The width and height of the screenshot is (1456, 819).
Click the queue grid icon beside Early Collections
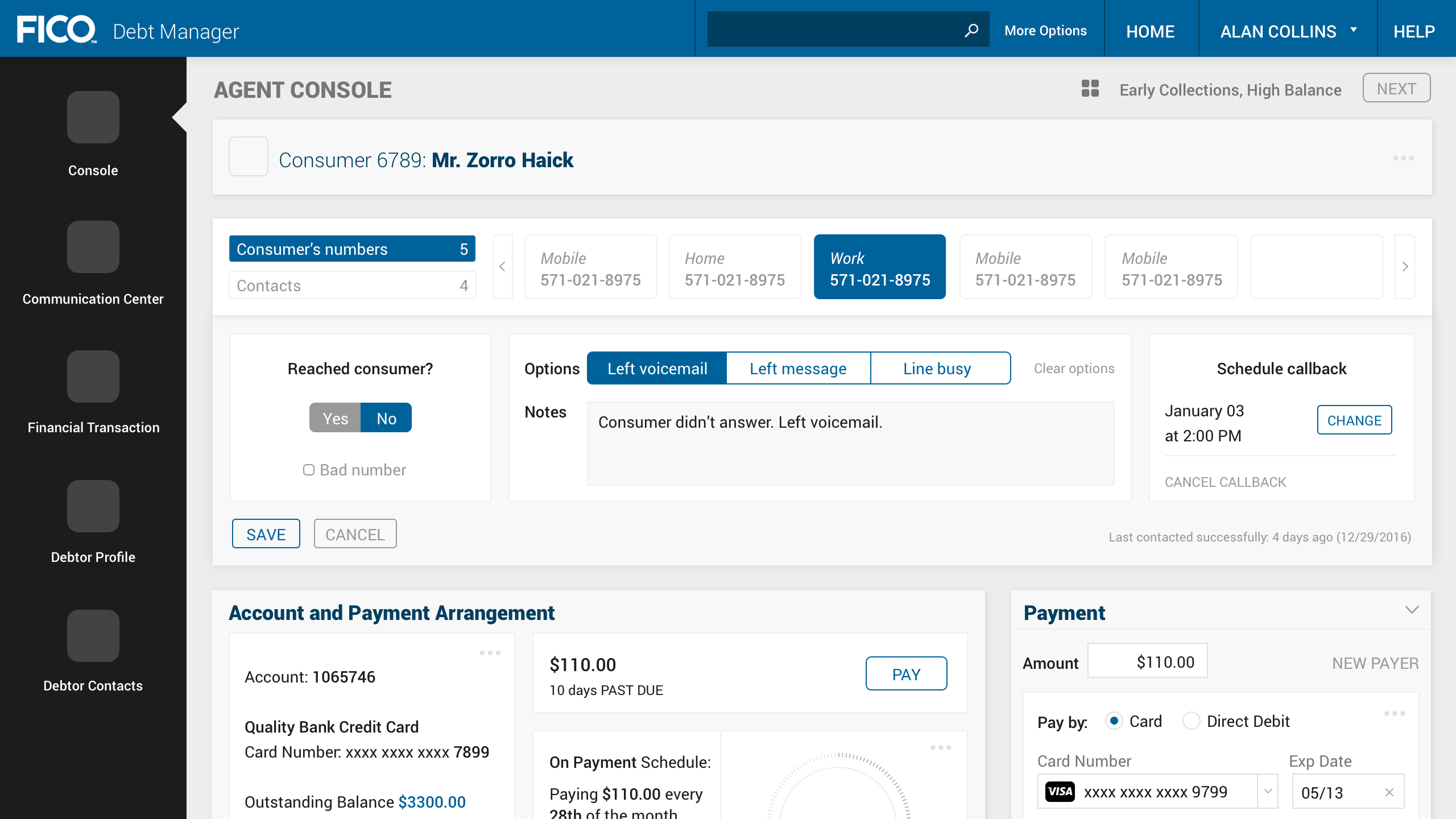coord(1090,89)
